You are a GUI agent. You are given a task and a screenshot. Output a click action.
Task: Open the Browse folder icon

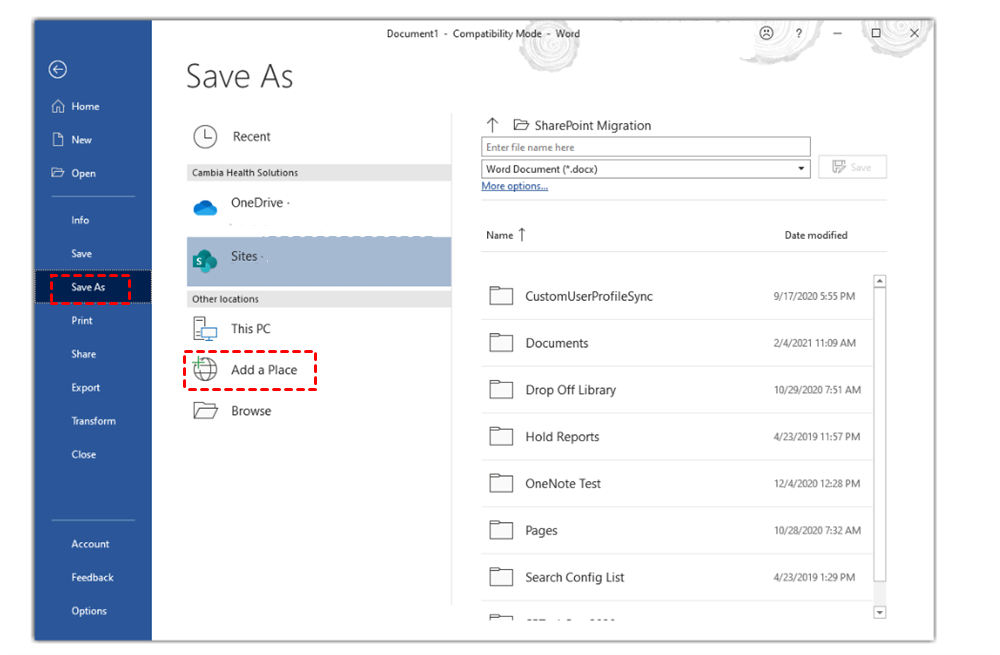[x=204, y=410]
